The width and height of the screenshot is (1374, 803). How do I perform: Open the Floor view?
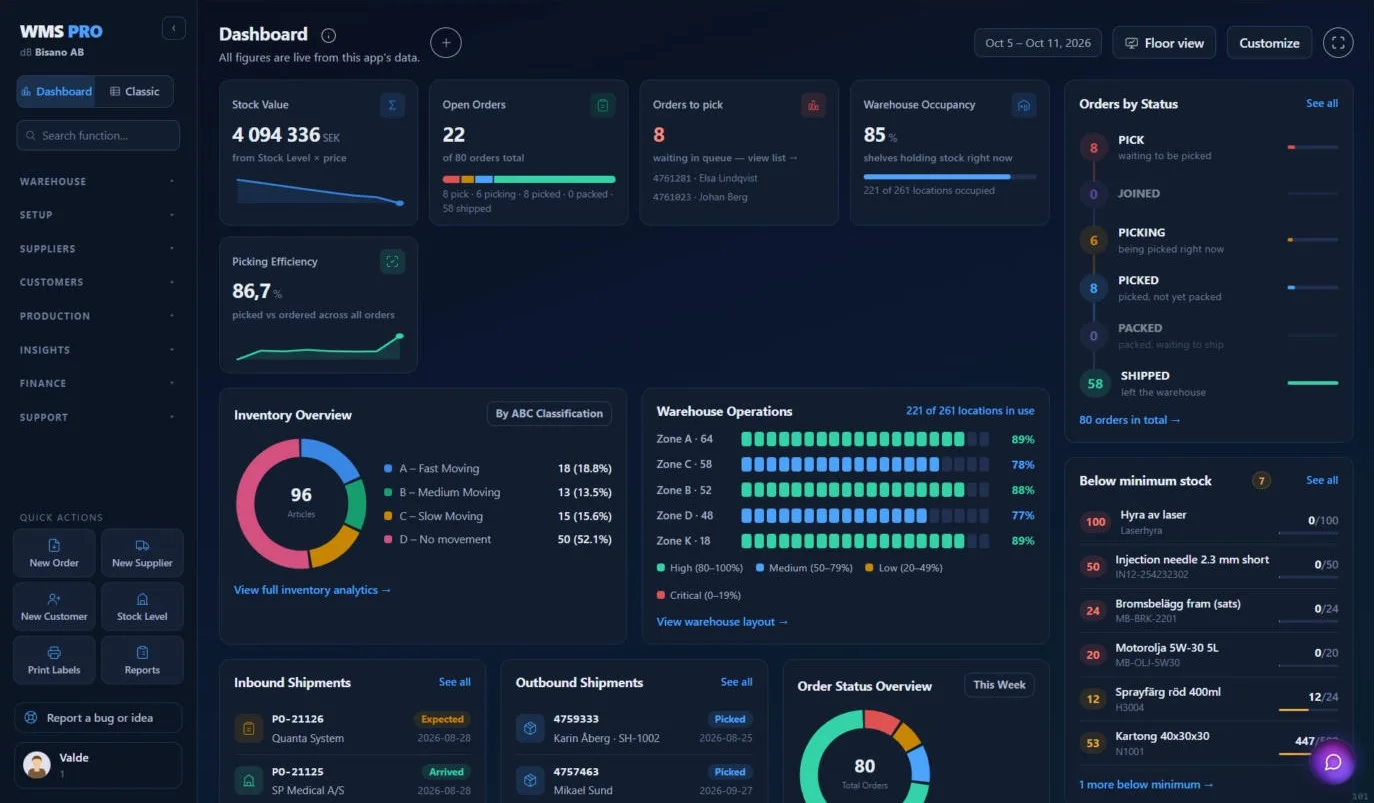(x=1164, y=43)
